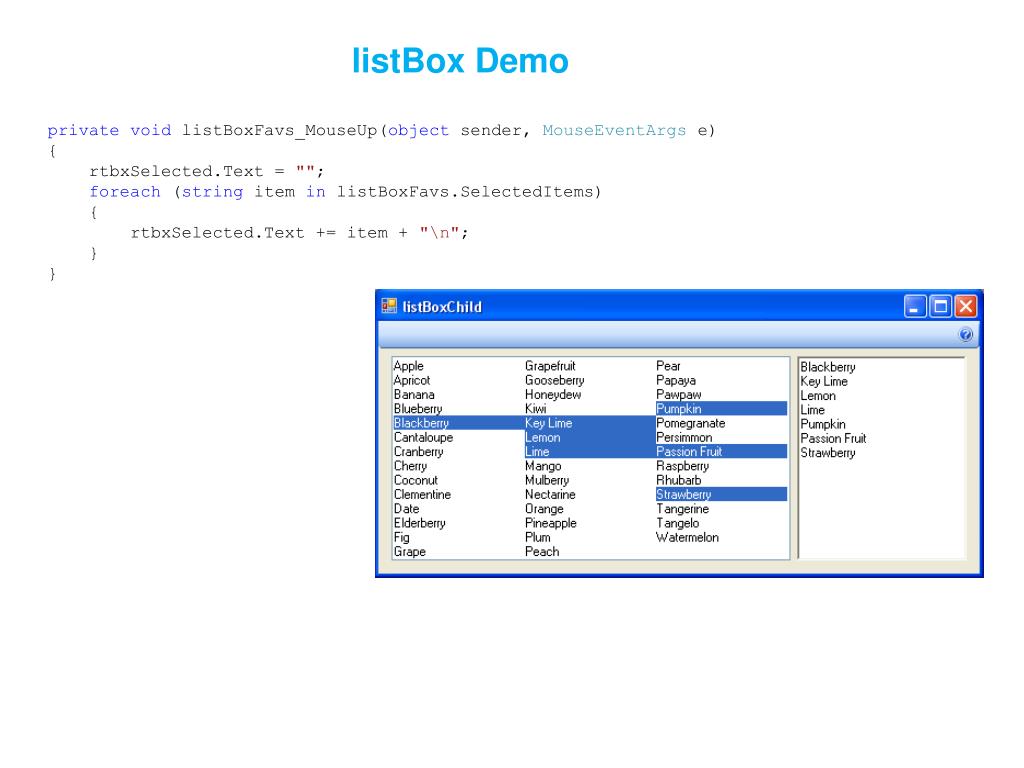1024x768 pixels.
Task: Select Plum in the fruit list
Action: (x=538, y=537)
